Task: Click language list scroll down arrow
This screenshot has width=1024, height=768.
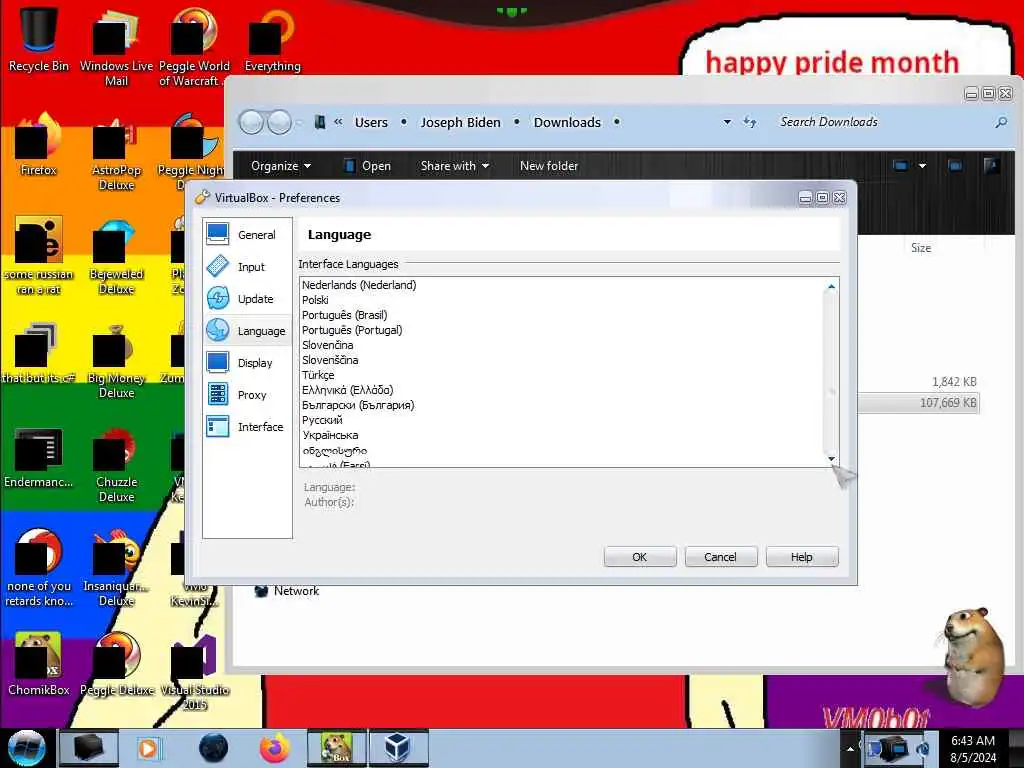Action: click(831, 458)
